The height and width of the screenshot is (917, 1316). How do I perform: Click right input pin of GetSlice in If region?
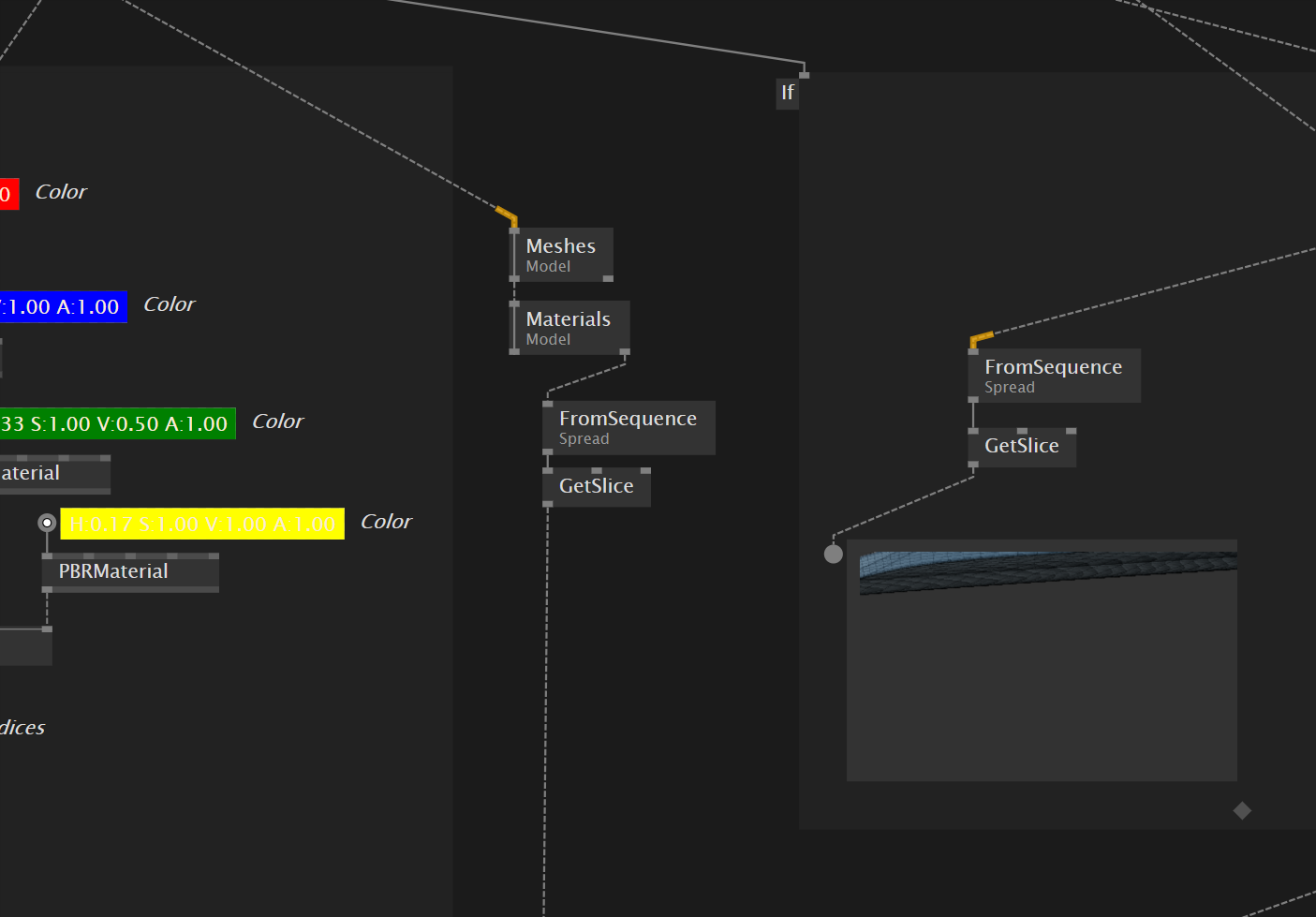pyautogui.click(x=1071, y=431)
